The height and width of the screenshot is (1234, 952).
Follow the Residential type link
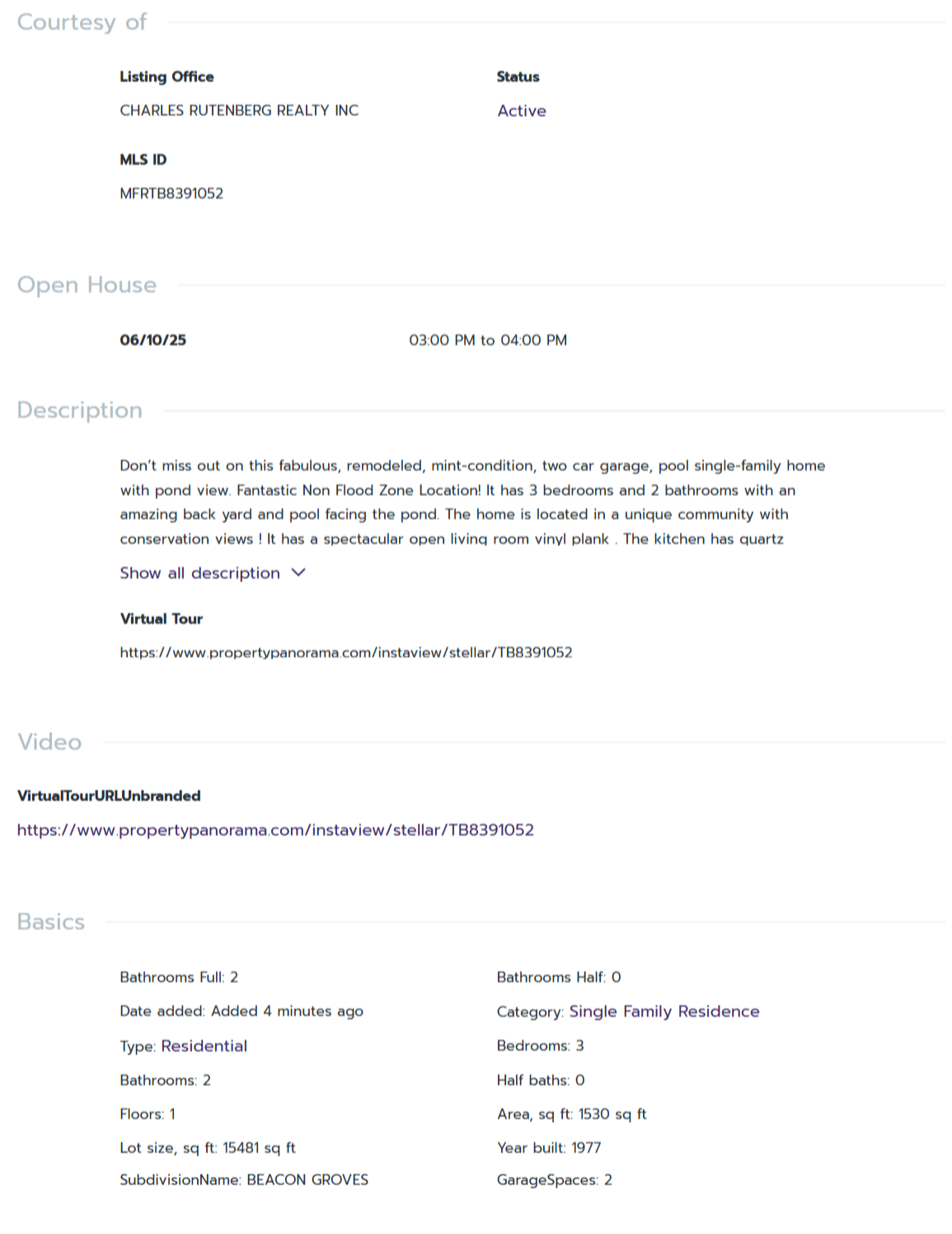pos(204,1046)
